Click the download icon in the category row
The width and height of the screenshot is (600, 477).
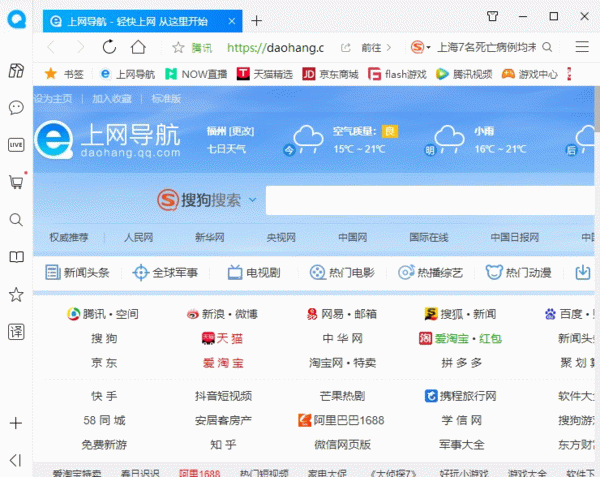[583, 272]
